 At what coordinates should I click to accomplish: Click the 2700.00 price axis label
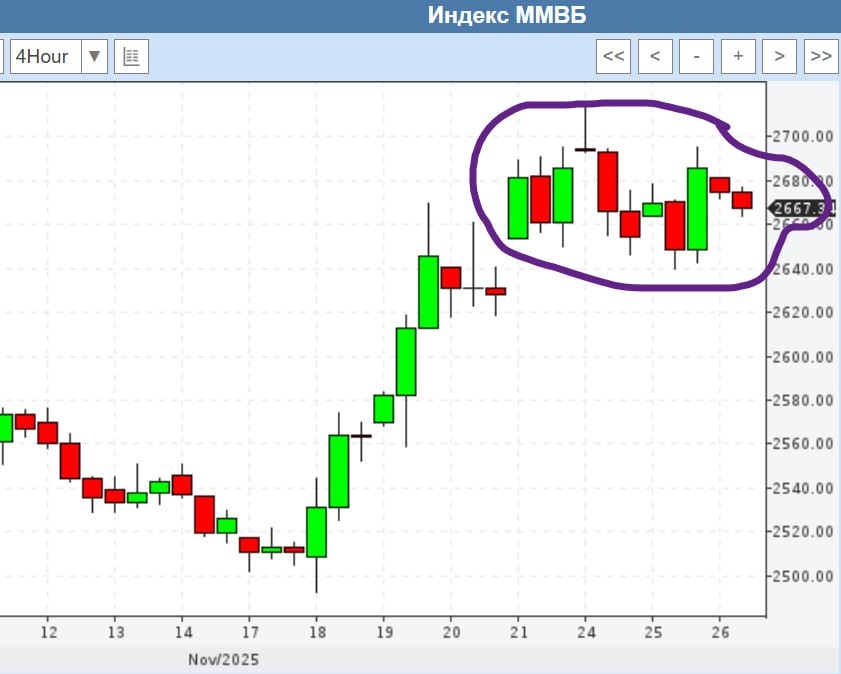802,136
